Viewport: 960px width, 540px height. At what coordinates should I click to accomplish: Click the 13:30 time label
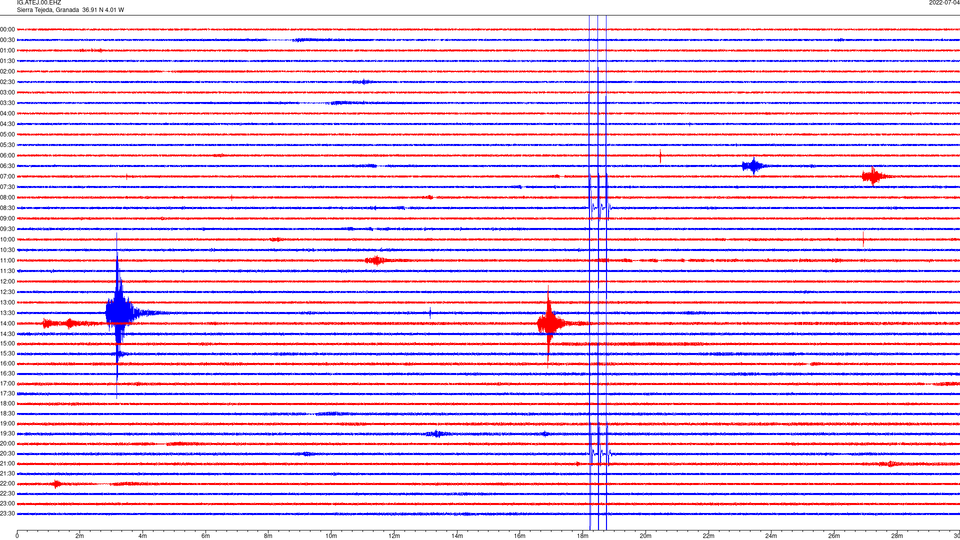7,313
